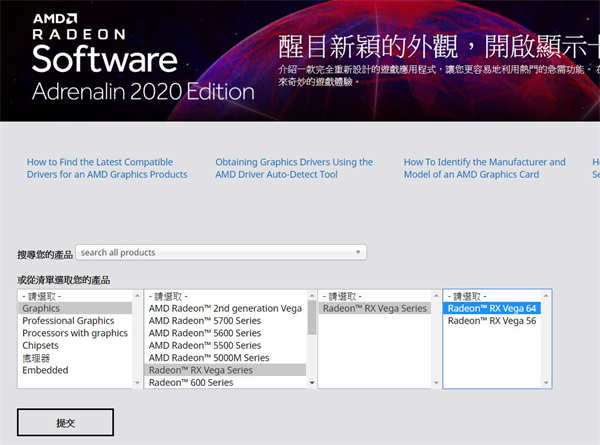Click down arrow of first list scrollbar
The height and width of the screenshot is (445, 600).
[x=137, y=382]
